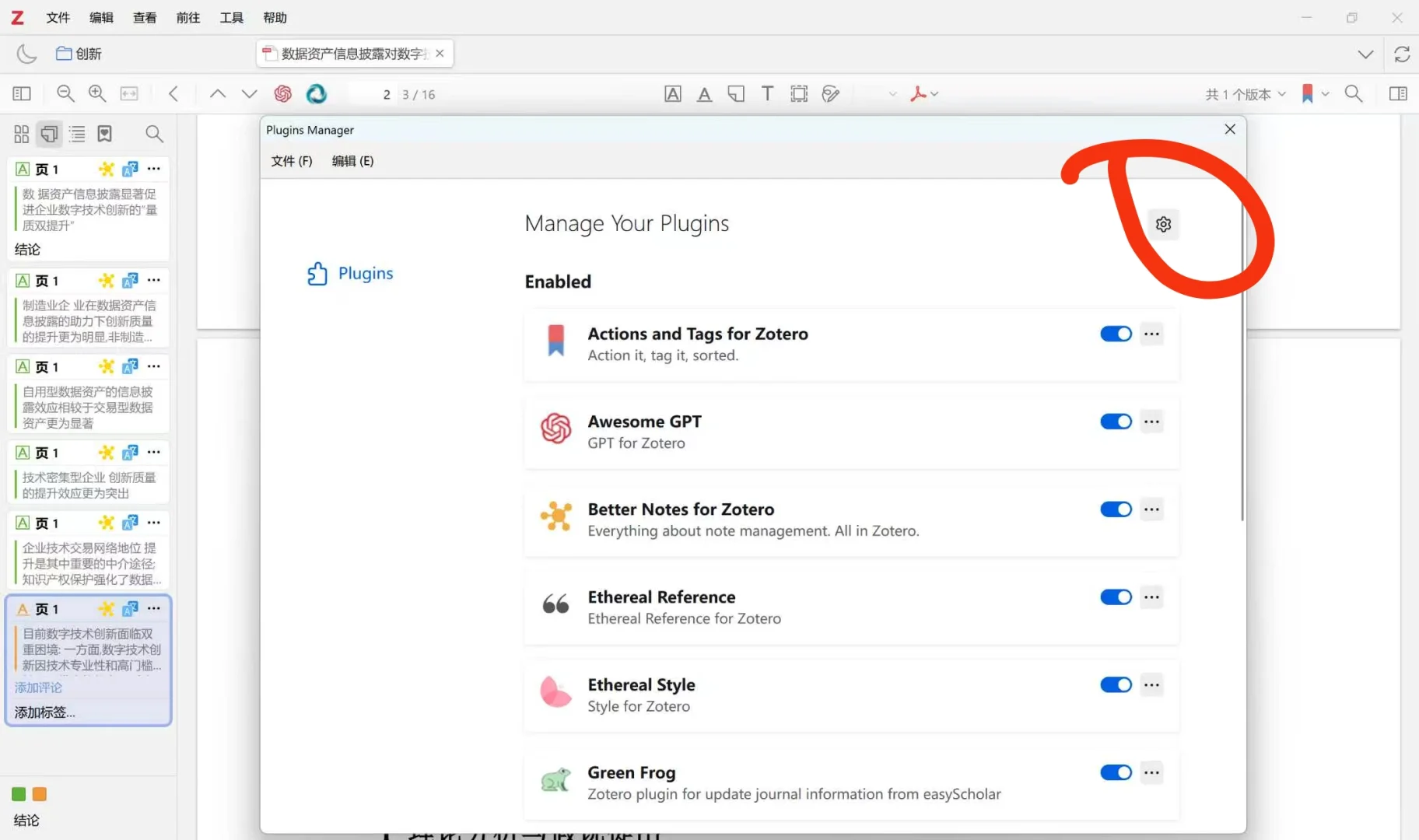Zoom out of the PDF page
1419x840 pixels.
(x=65, y=94)
